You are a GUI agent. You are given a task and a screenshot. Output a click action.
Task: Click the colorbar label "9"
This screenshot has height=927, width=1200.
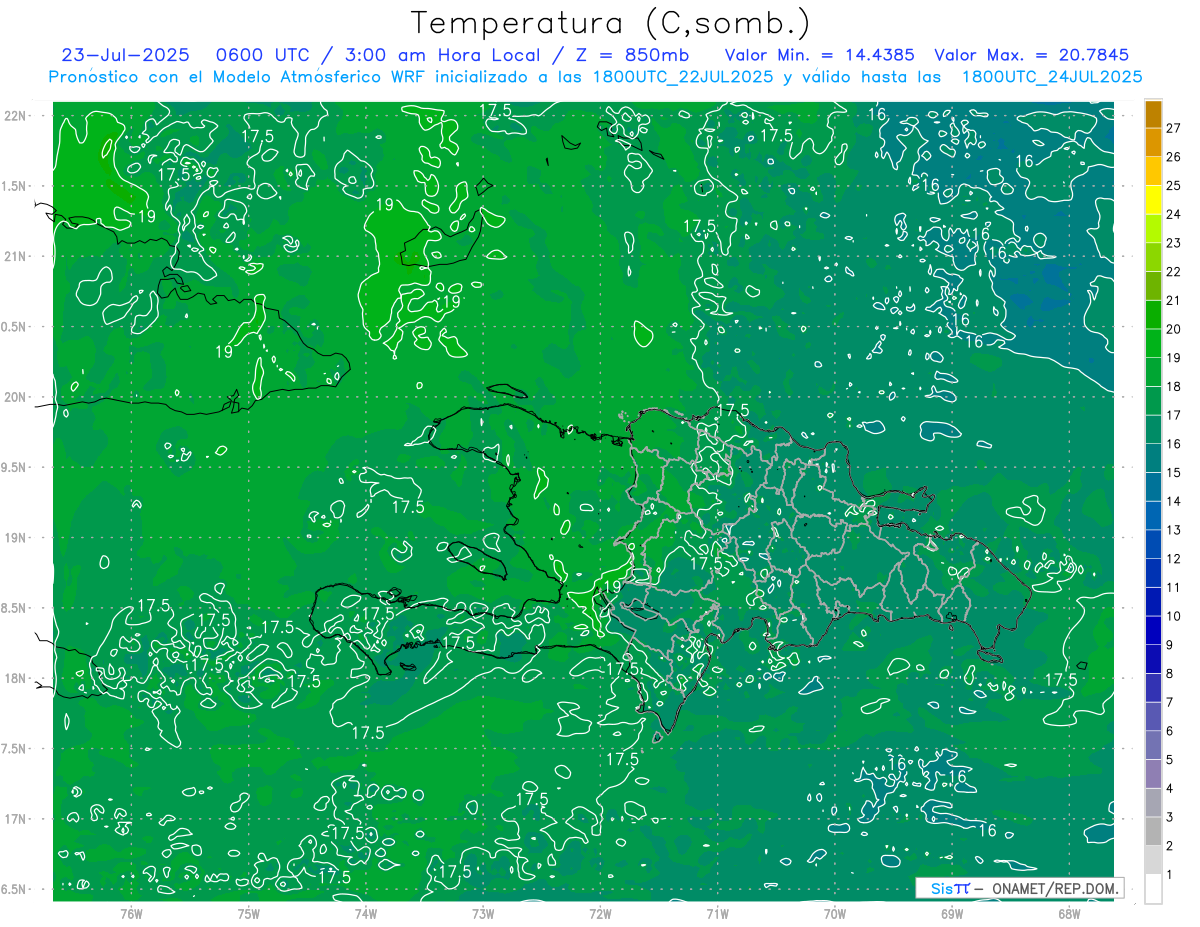coord(1170,644)
